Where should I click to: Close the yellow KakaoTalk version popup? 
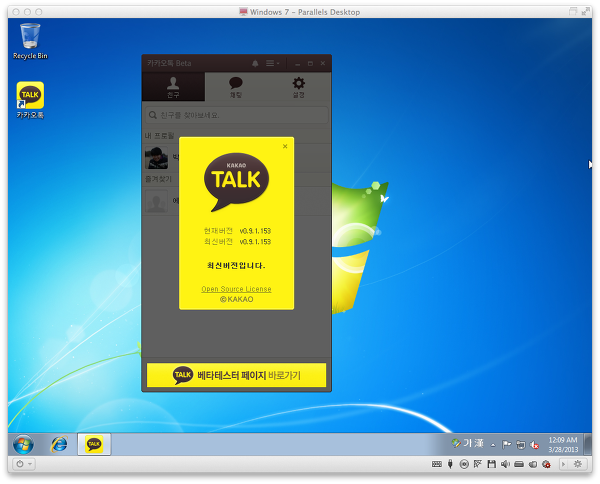point(285,146)
